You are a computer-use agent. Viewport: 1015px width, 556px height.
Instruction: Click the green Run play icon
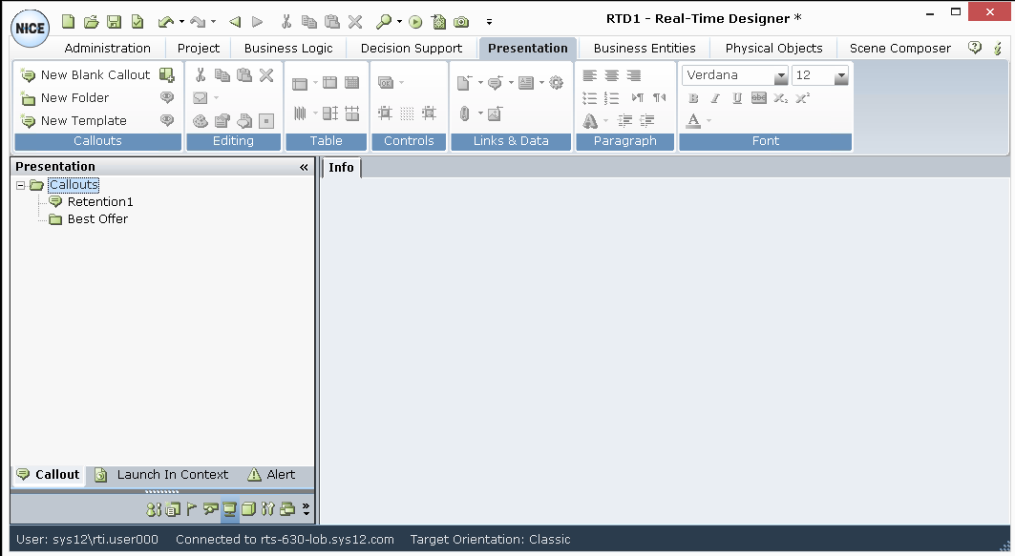pyautogui.click(x=415, y=21)
